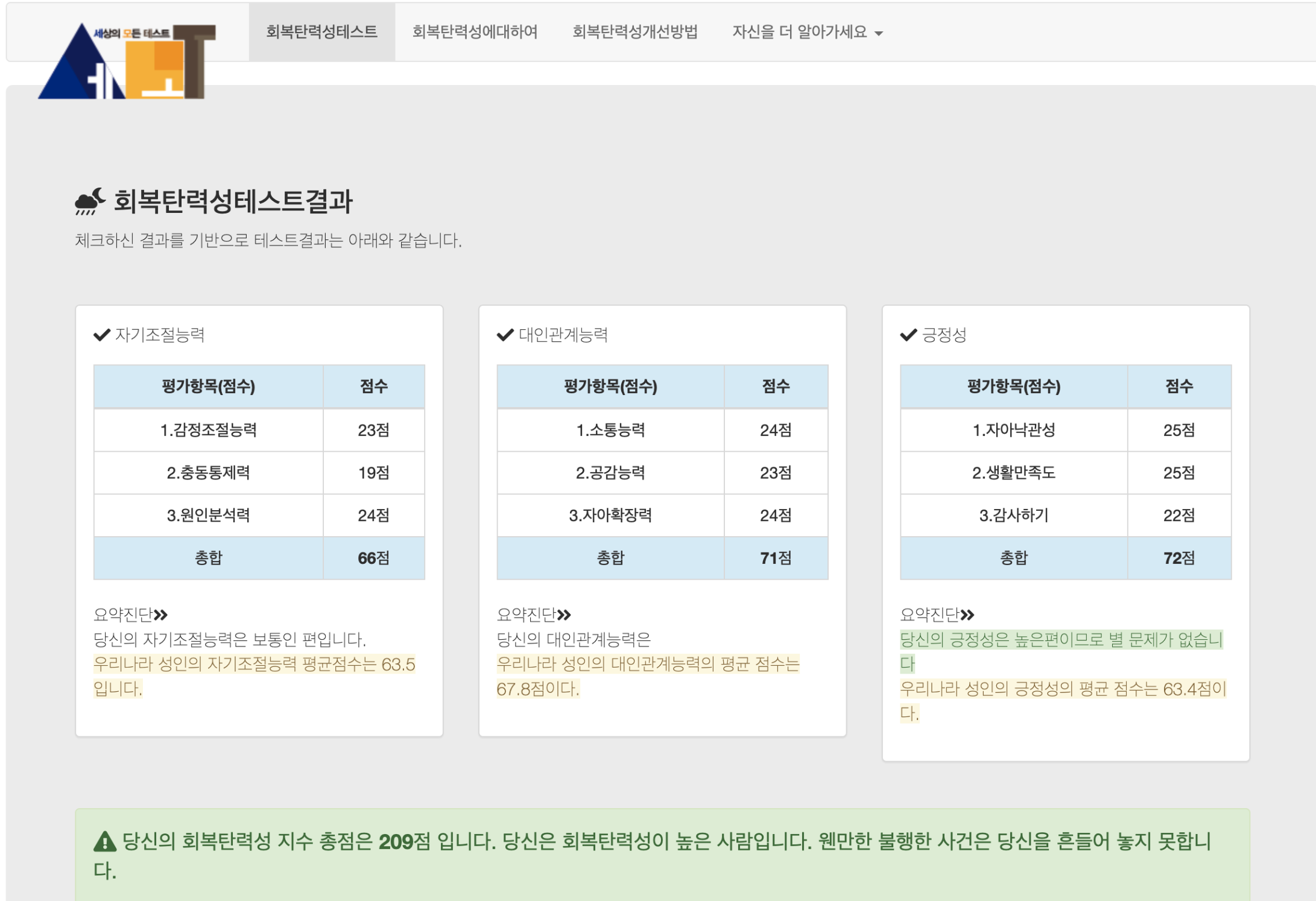Click the checkmark icon next to 자기조절능력
The height and width of the screenshot is (901, 1316).
click(x=102, y=335)
